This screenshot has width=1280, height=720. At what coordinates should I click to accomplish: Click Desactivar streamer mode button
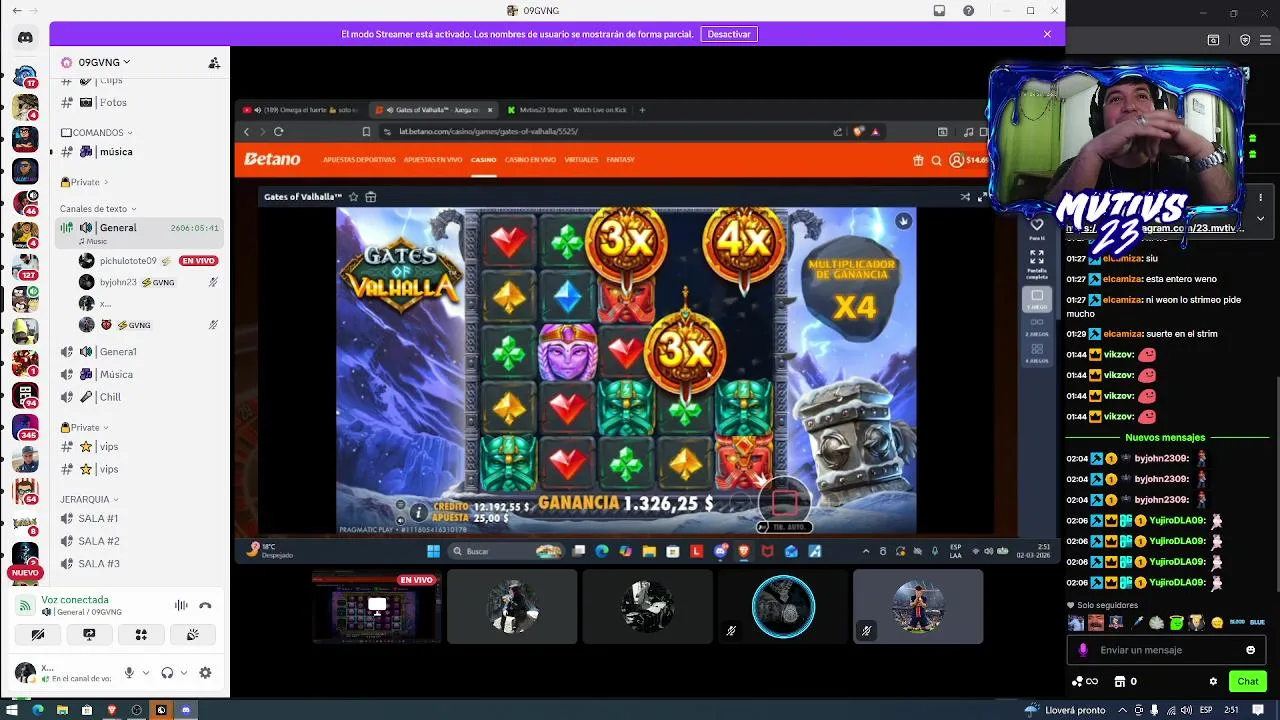tap(729, 34)
